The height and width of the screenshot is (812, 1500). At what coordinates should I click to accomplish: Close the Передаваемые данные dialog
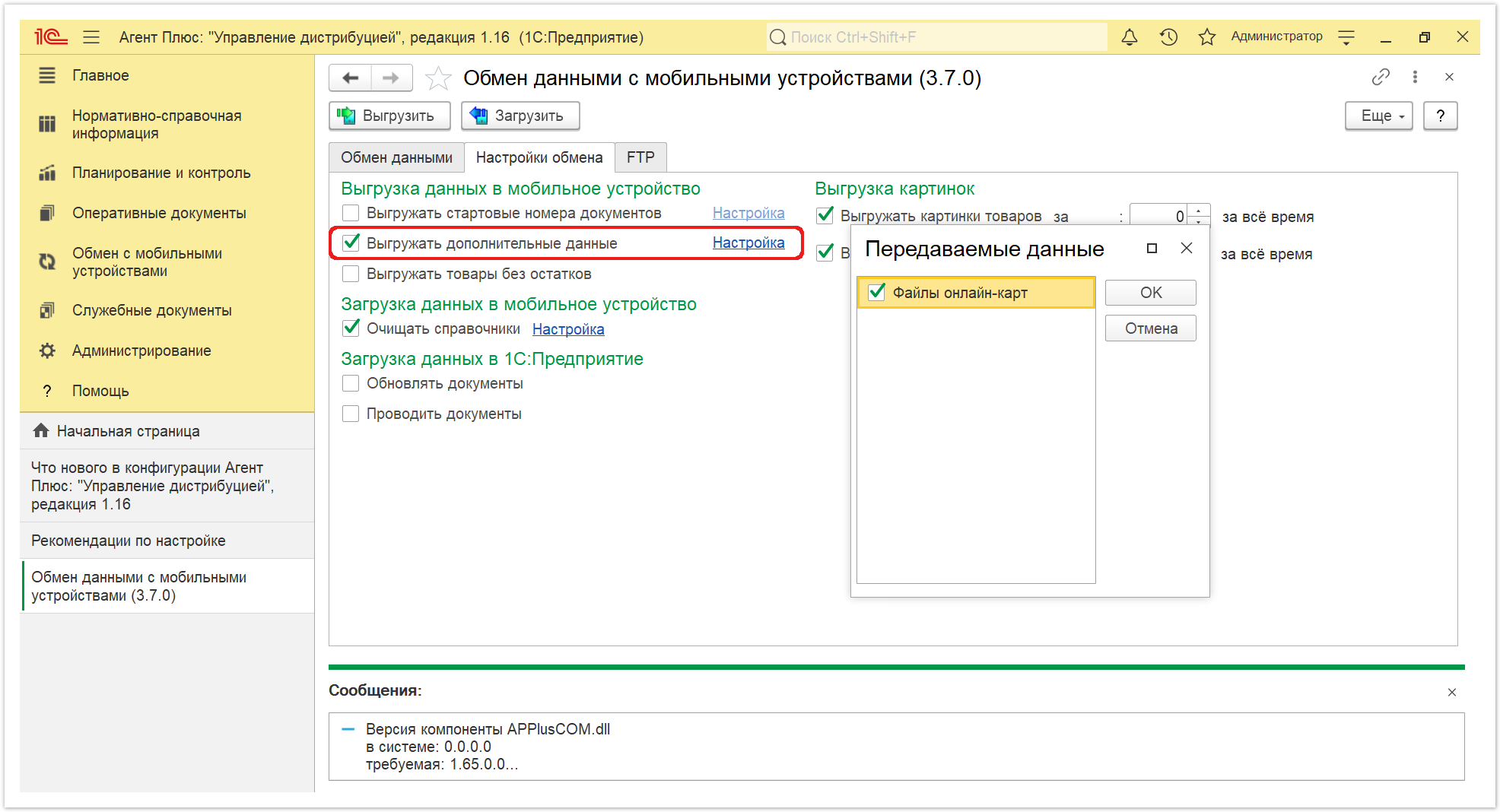pyautogui.click(x=1187, y=249)
